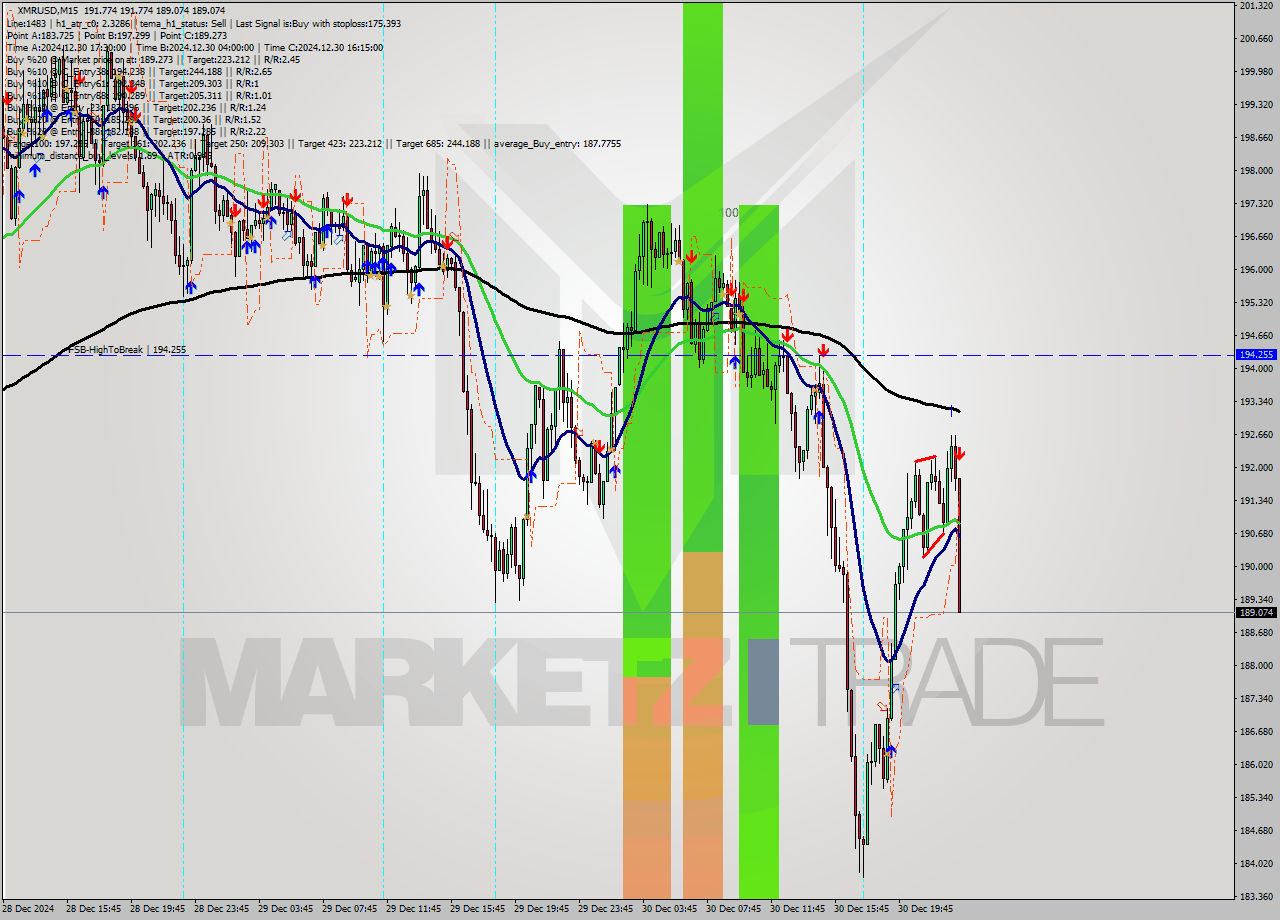
Task: Click the 188.680 price axis label
Action: 1255,633
